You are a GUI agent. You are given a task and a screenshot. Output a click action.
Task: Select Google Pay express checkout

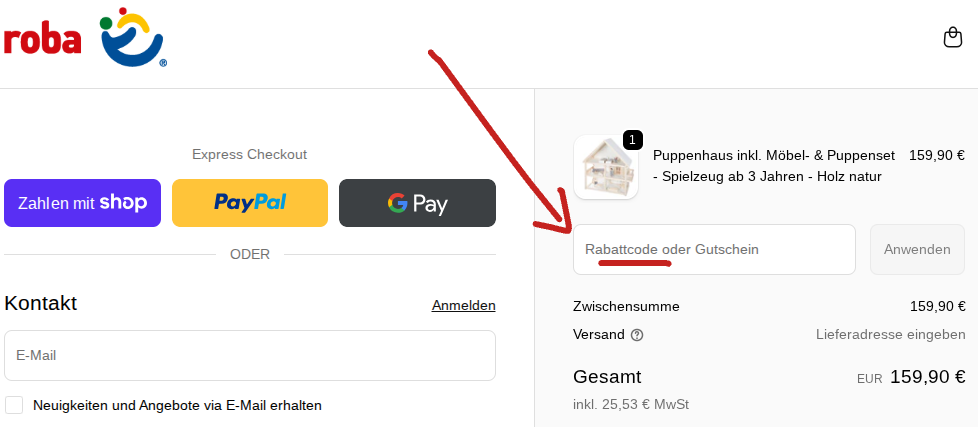click(417, 203)
